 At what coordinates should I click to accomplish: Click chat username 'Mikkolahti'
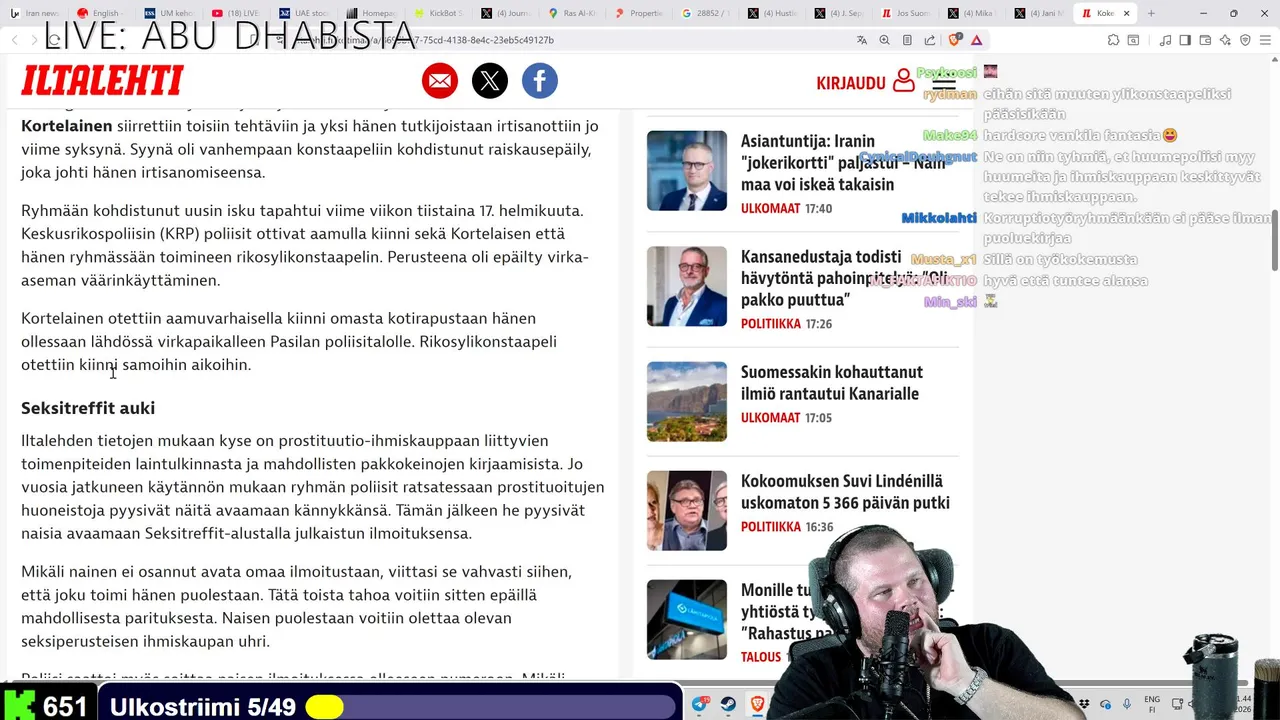939,218
